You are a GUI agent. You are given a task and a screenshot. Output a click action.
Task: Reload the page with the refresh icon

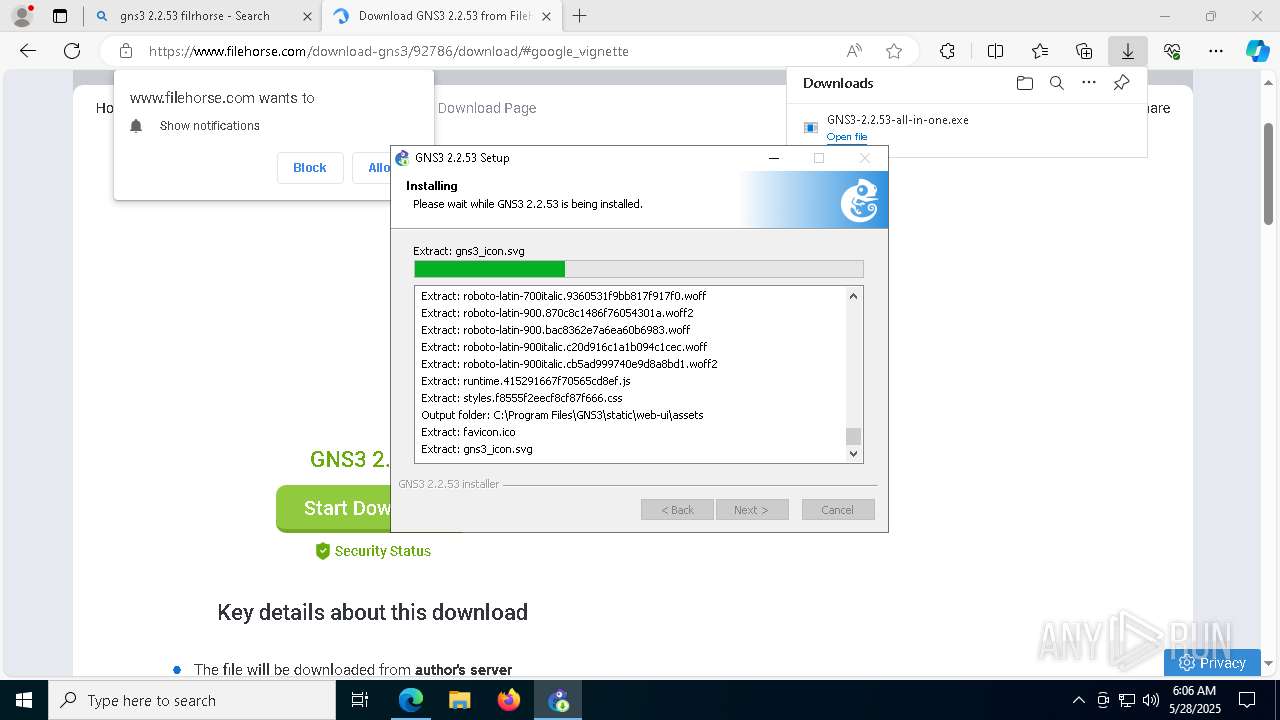click(x=72, y=51)
